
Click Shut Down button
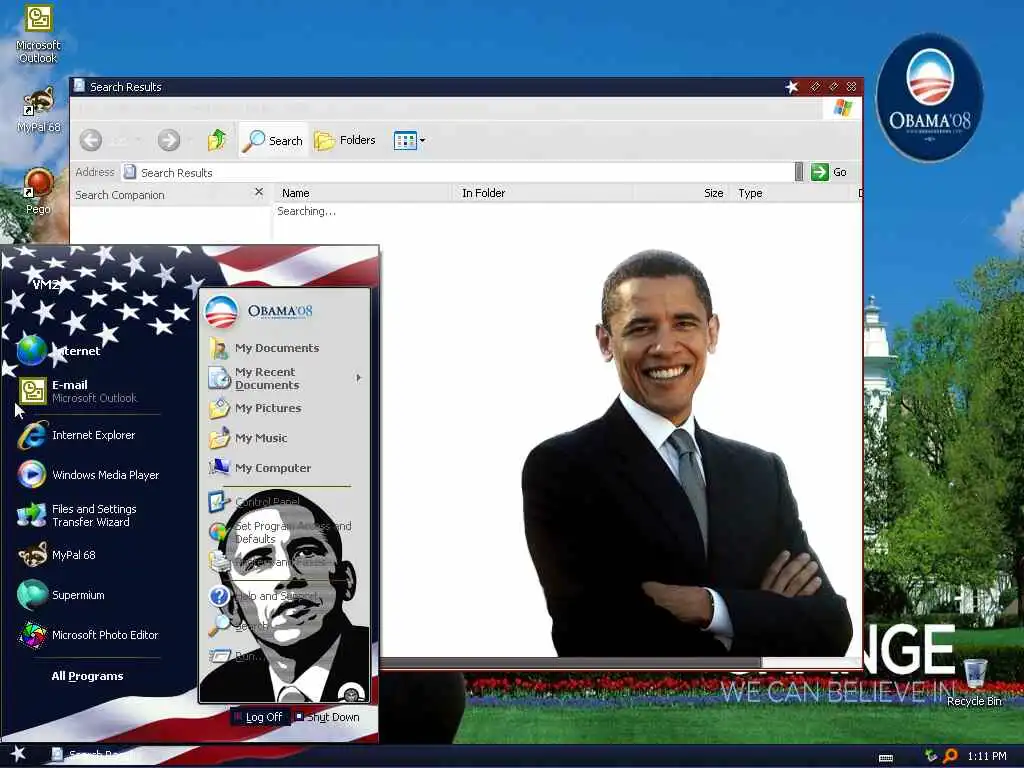tap(327, 717)
